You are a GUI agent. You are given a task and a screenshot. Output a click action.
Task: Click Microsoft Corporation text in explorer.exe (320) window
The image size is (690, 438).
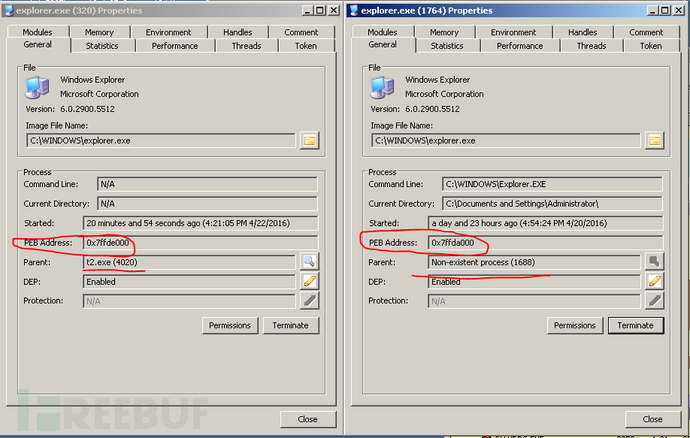[99, 94]
